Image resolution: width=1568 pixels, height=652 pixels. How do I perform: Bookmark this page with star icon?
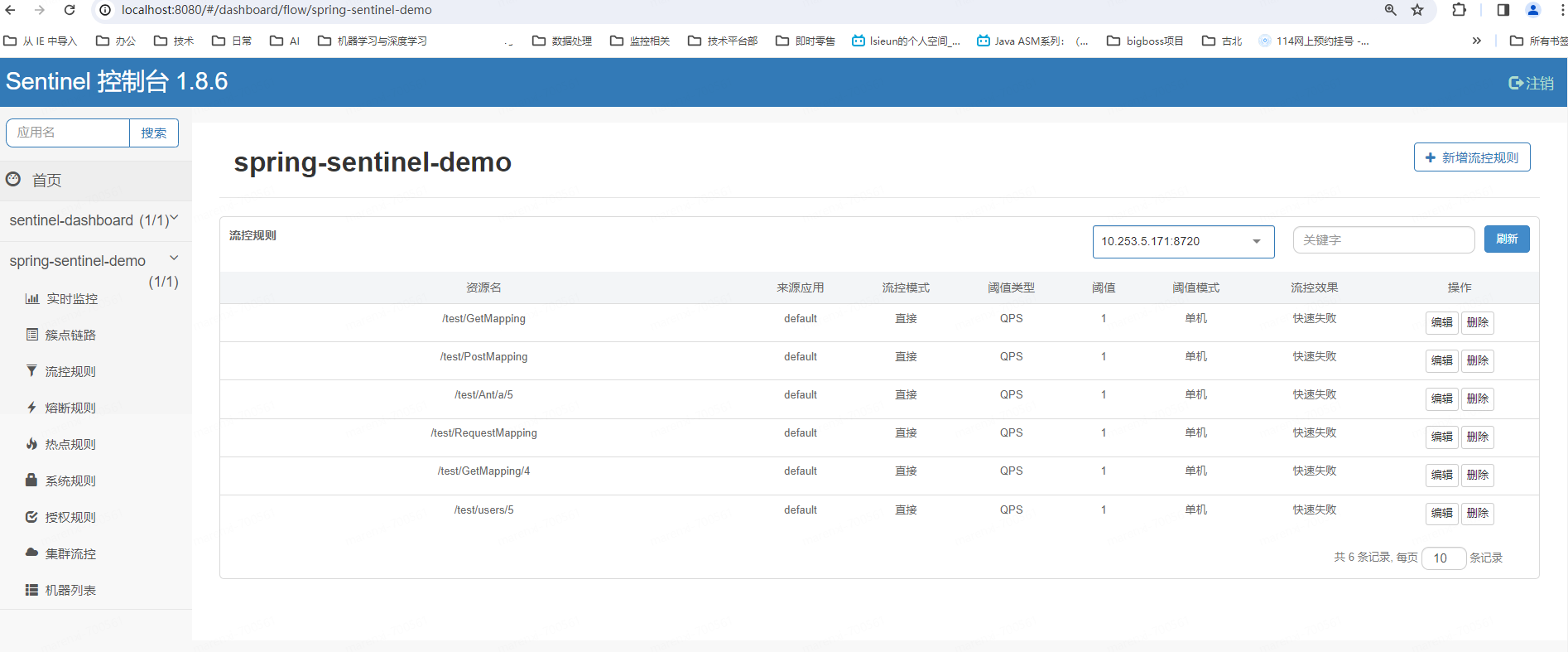pos(1417,10)
